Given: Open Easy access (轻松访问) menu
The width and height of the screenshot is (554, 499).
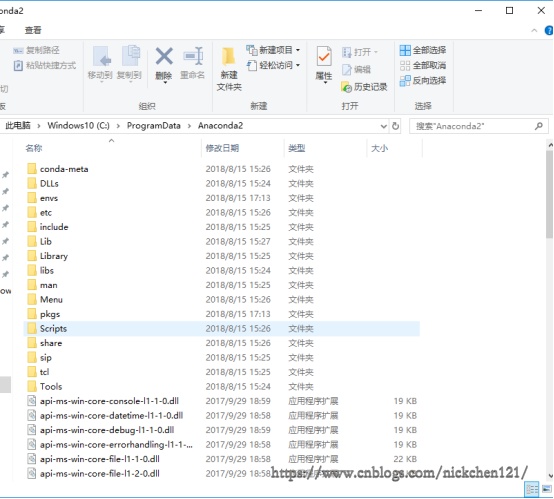Looking at the screenshot, I should (273, 65).
